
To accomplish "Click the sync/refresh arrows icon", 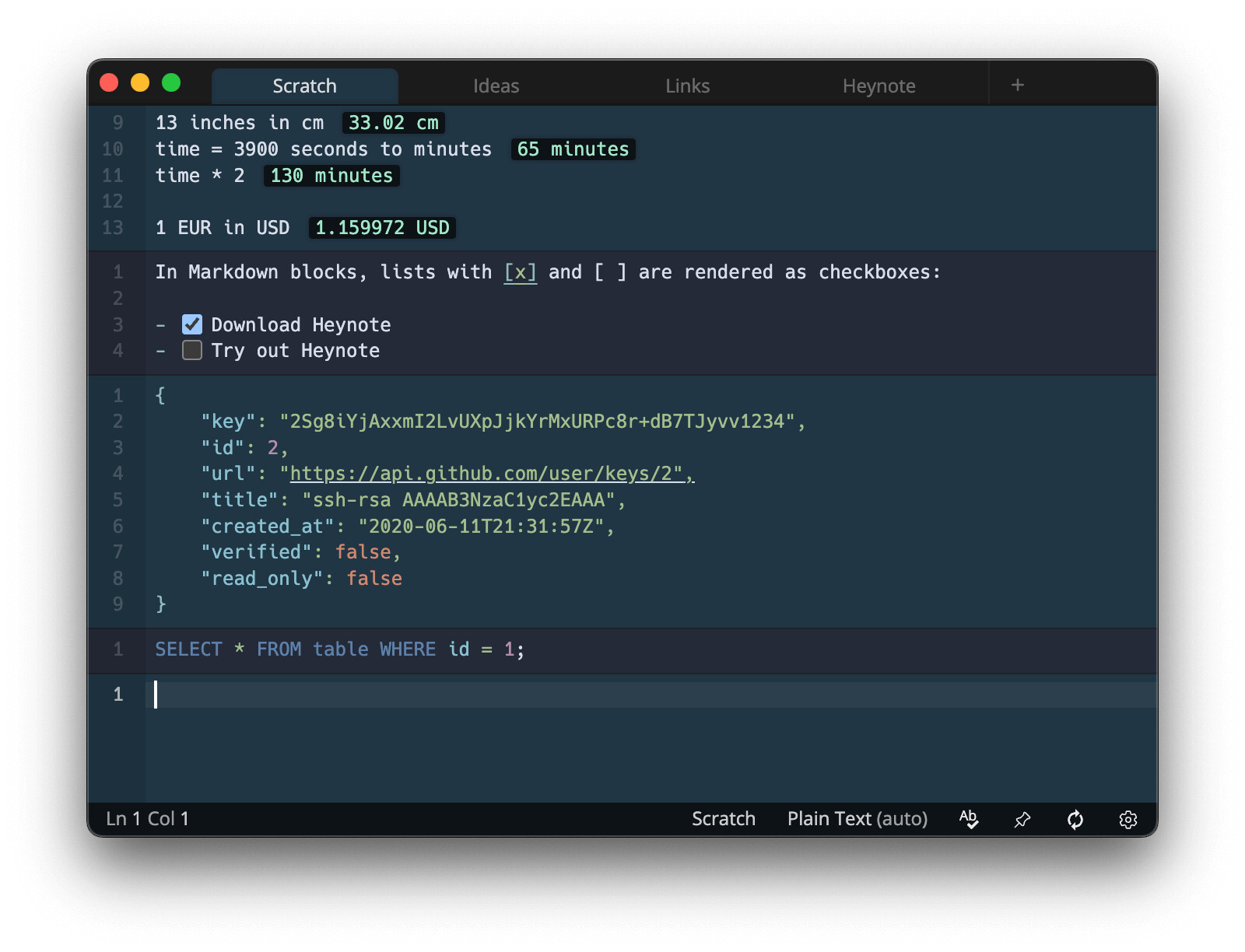I will point(1075,819).
